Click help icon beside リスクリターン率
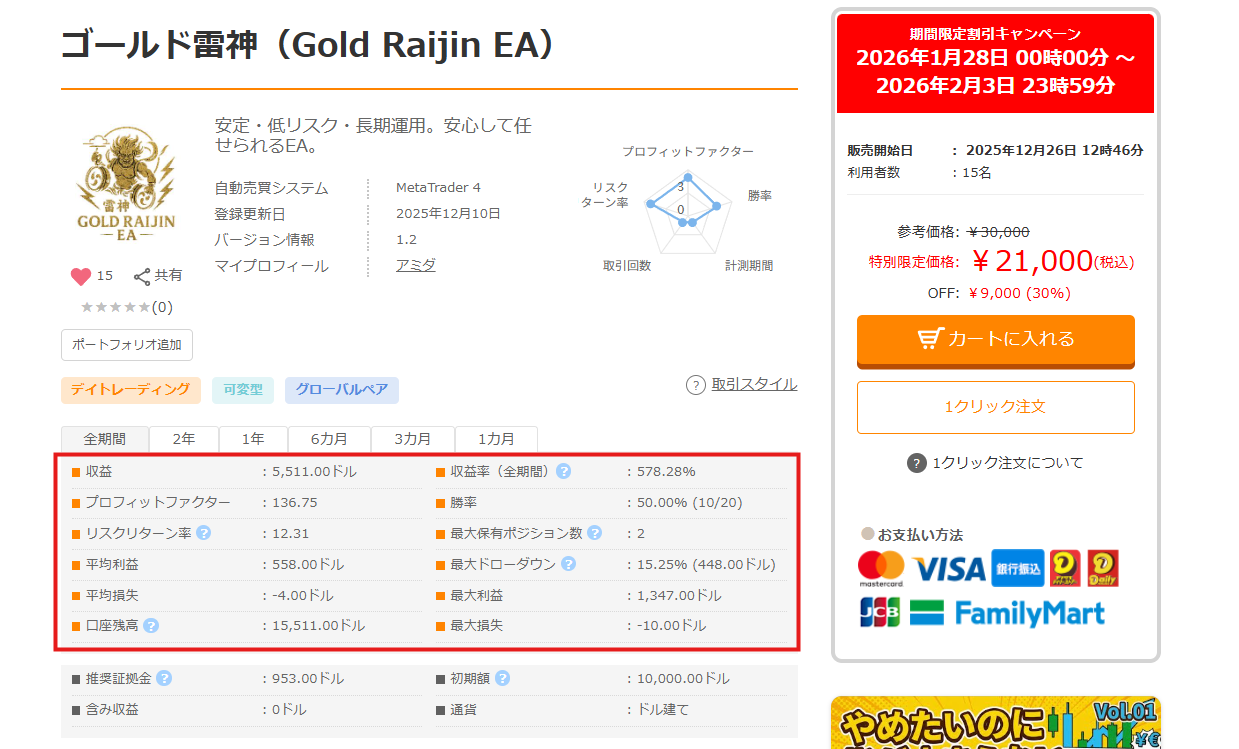The width and height of the screenshot is (1239, 749). click(x=204, y=533)
